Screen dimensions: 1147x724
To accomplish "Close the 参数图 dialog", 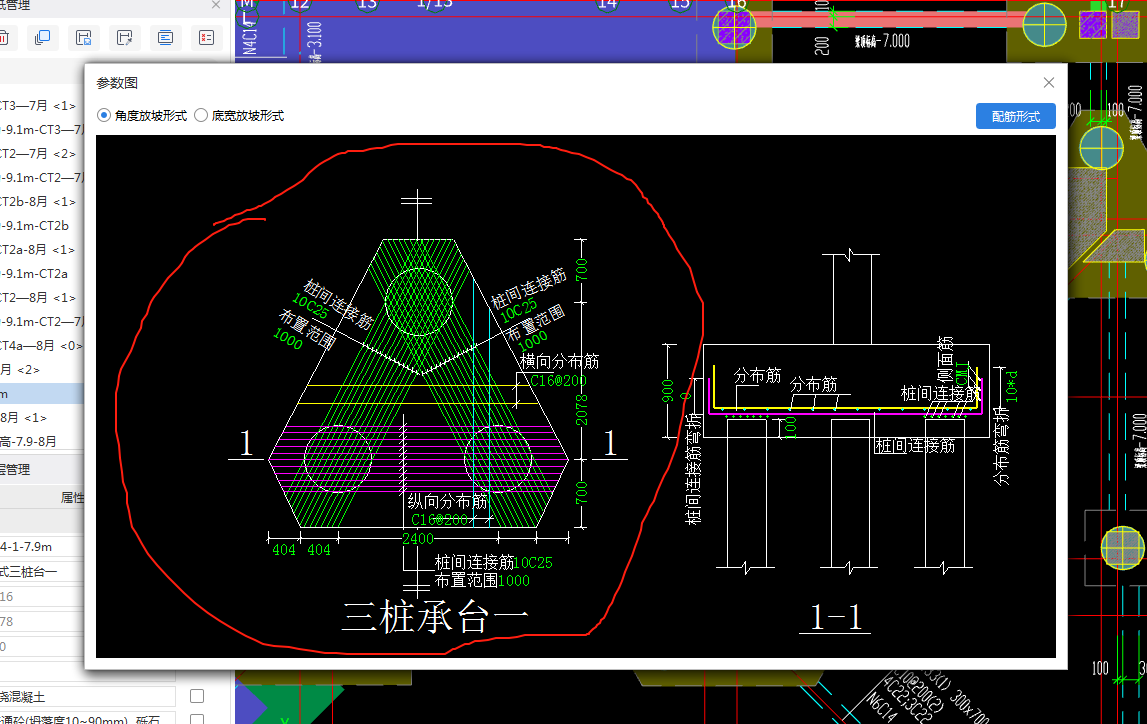I will coord(1048,83).
